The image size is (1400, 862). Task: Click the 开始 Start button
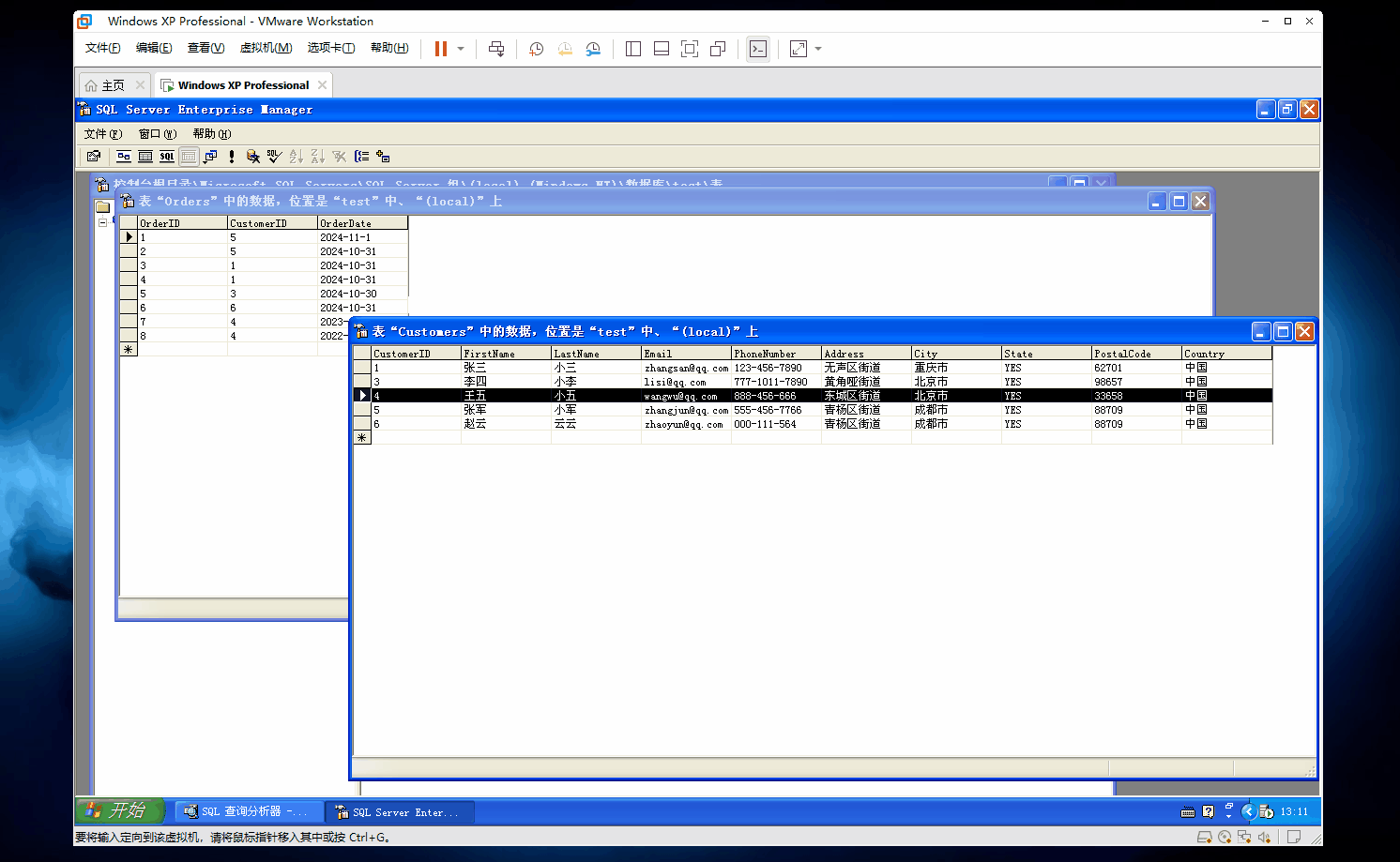[119, 810]
